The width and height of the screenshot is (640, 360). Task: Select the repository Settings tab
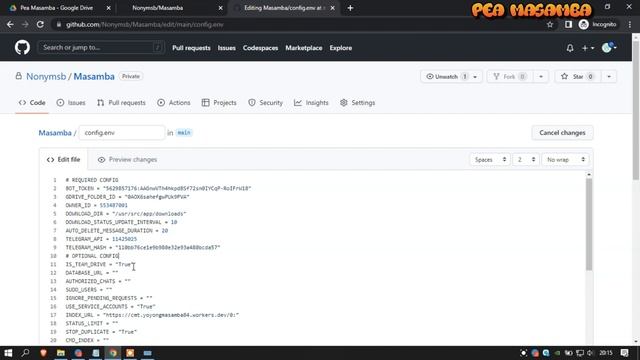tap(358, 103)
